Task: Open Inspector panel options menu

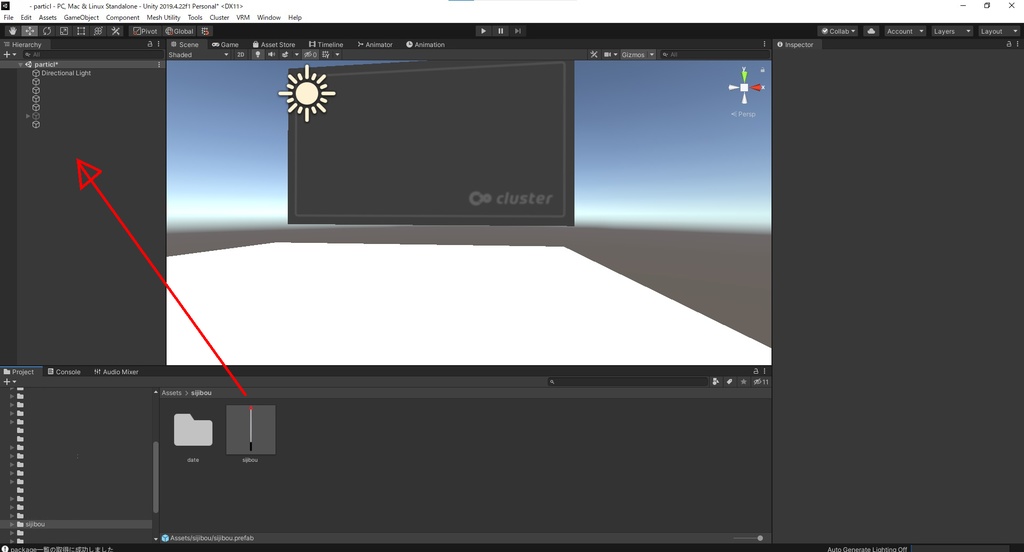Action: coord(1017,44)
